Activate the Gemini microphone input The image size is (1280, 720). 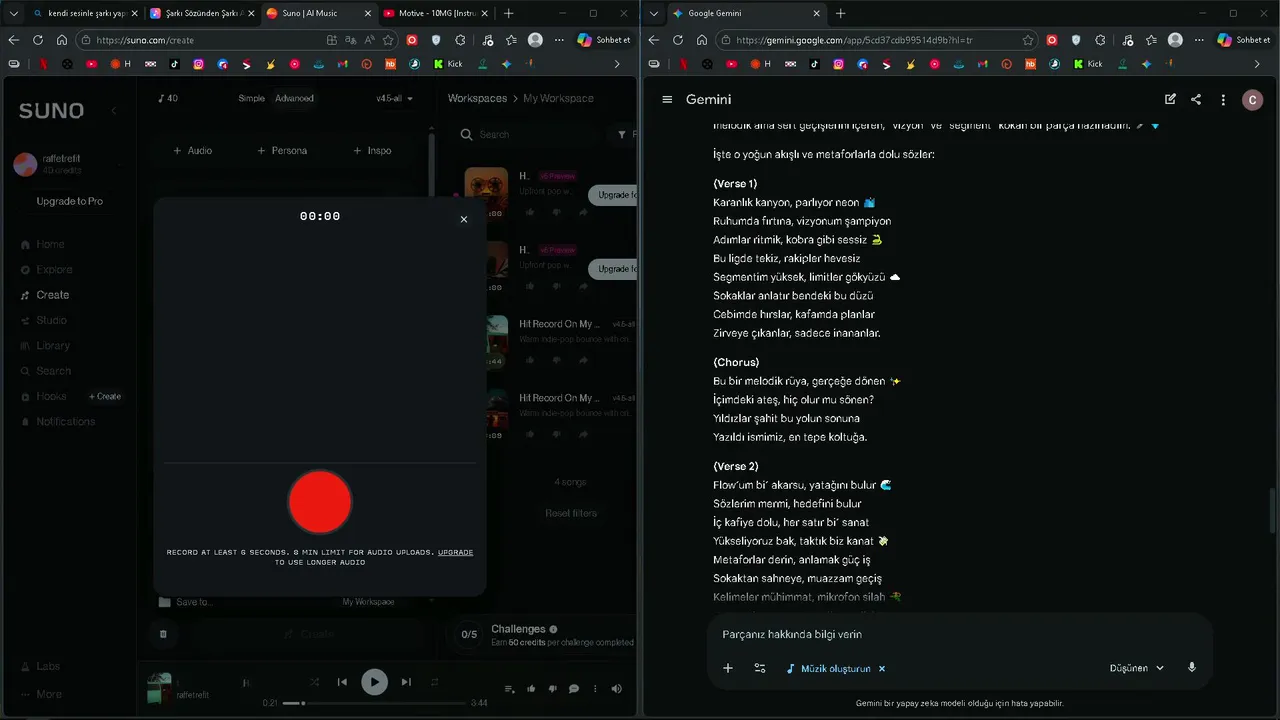1192,668
